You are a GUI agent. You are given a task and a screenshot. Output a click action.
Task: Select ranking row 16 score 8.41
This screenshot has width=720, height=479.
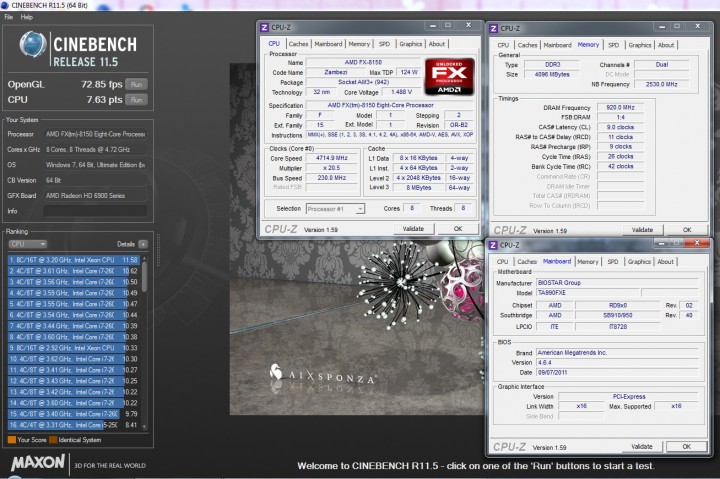[73, 425]
